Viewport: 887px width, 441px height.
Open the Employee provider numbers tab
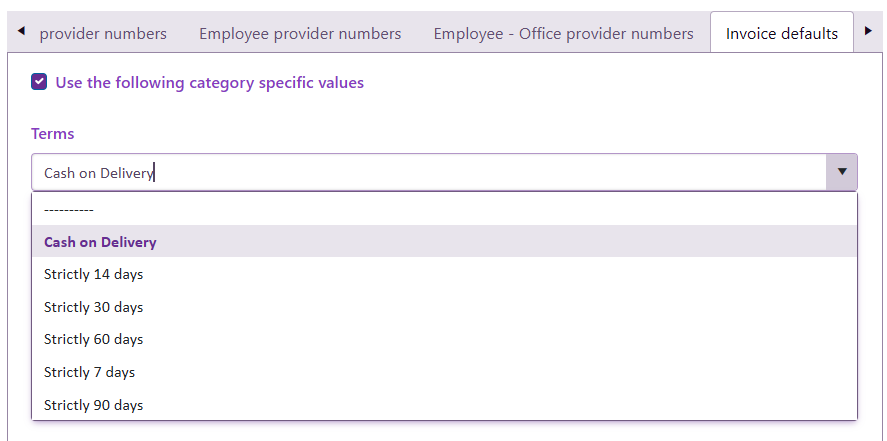[x=300, y=34]
